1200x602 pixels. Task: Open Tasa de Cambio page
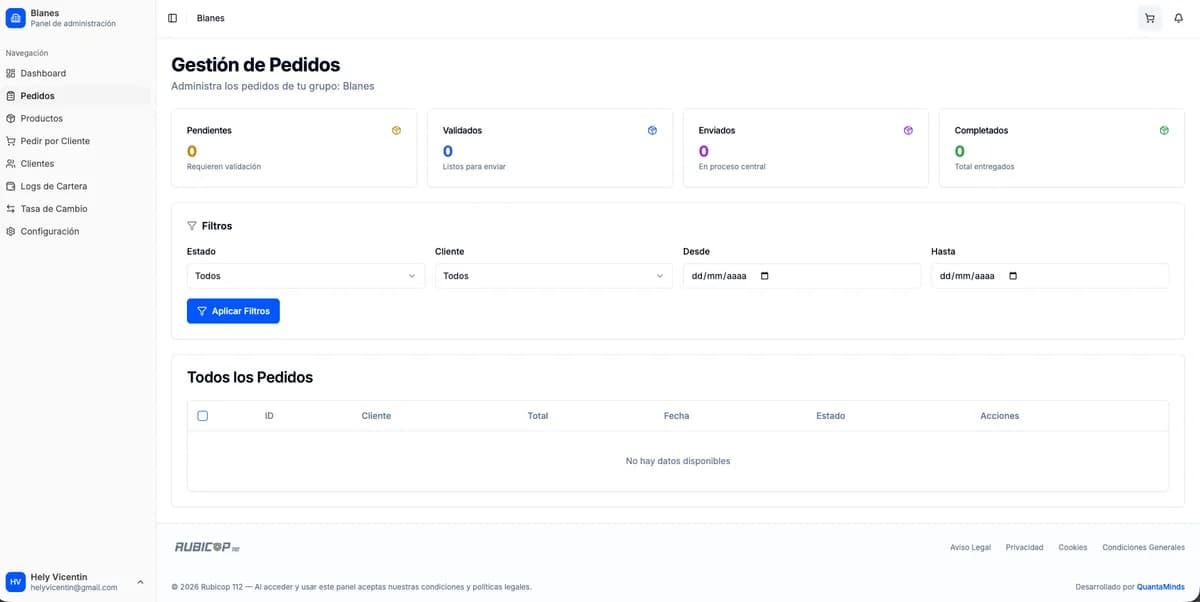click(54, 209)
